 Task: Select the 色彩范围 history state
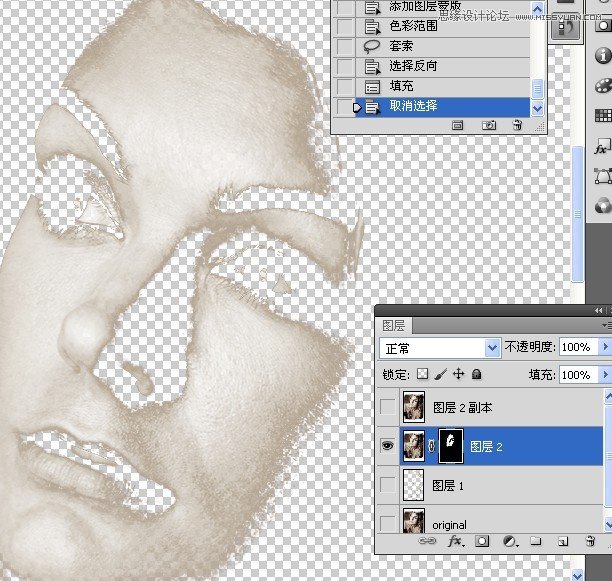pyautogui.click(x=443, y=27)
